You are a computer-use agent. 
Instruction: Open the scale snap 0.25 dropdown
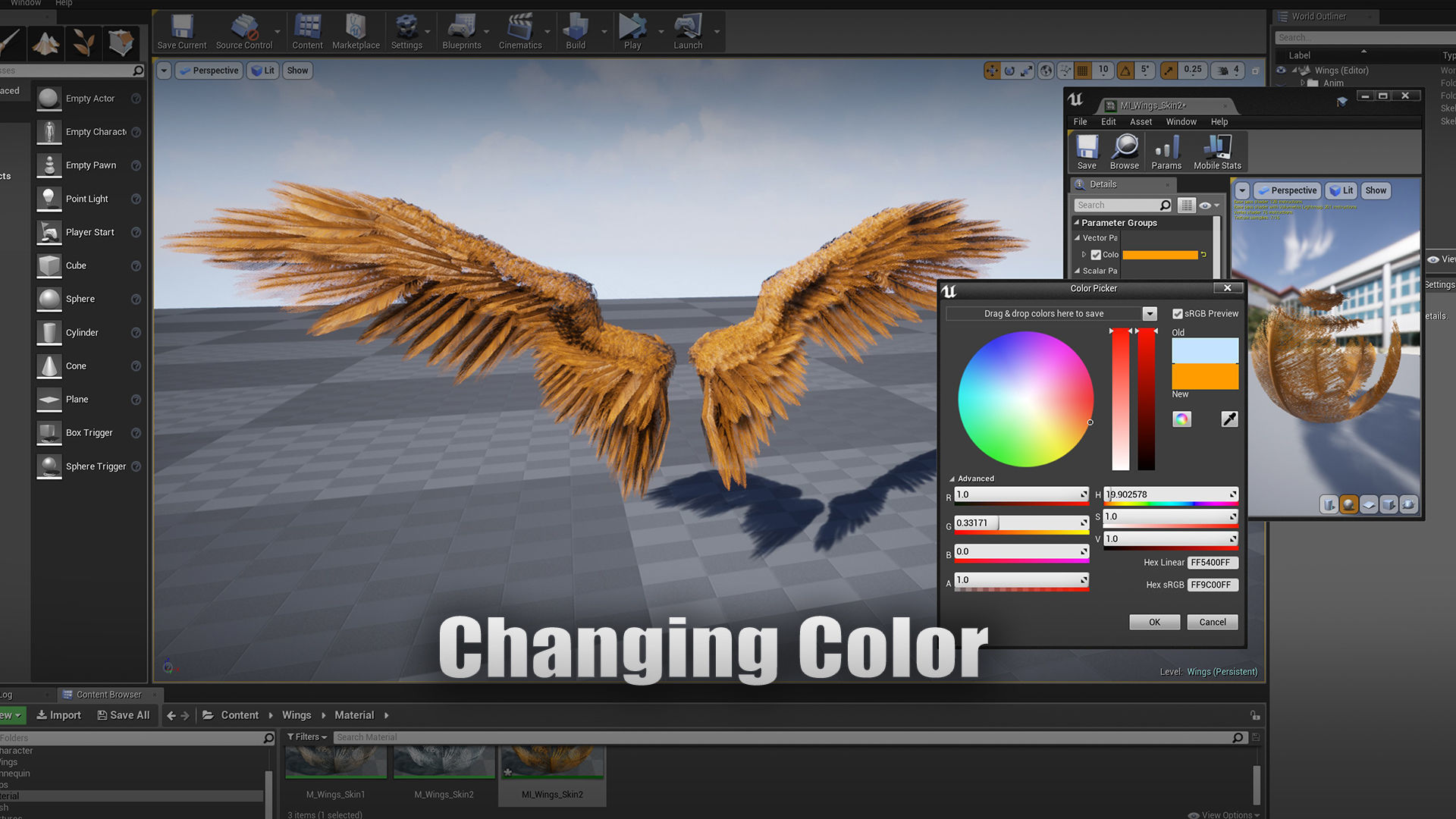coord(1192,71)
